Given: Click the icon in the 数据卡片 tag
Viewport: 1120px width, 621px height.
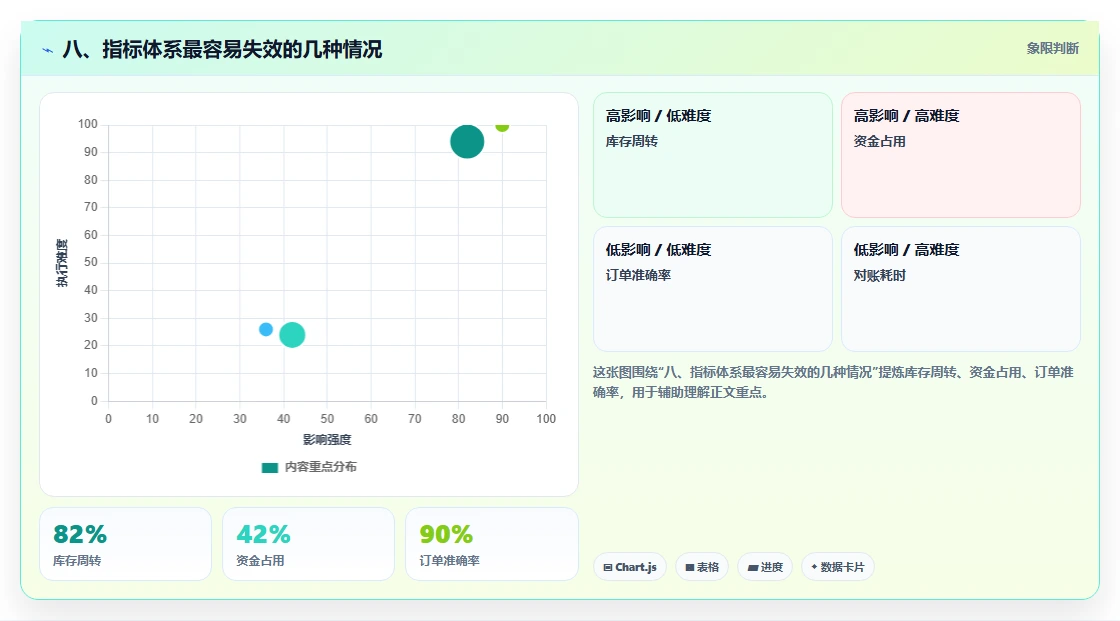Looking at the screenshot, I should 814,567.
